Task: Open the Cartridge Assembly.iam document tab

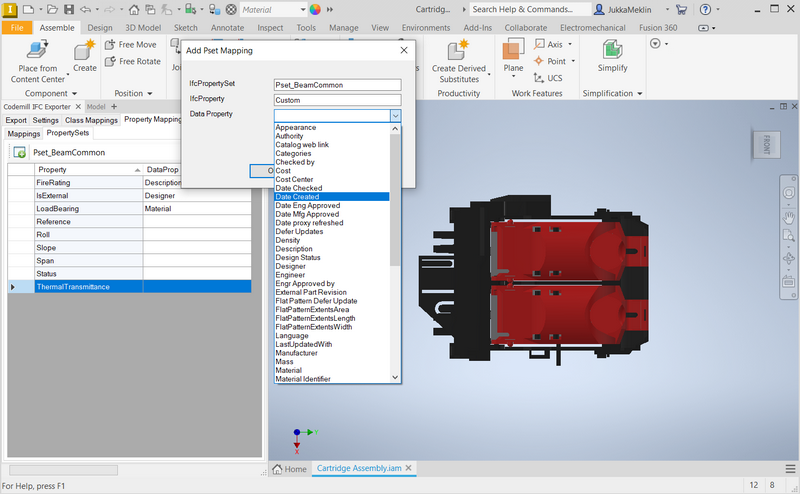Action: (x=359, y=468)
